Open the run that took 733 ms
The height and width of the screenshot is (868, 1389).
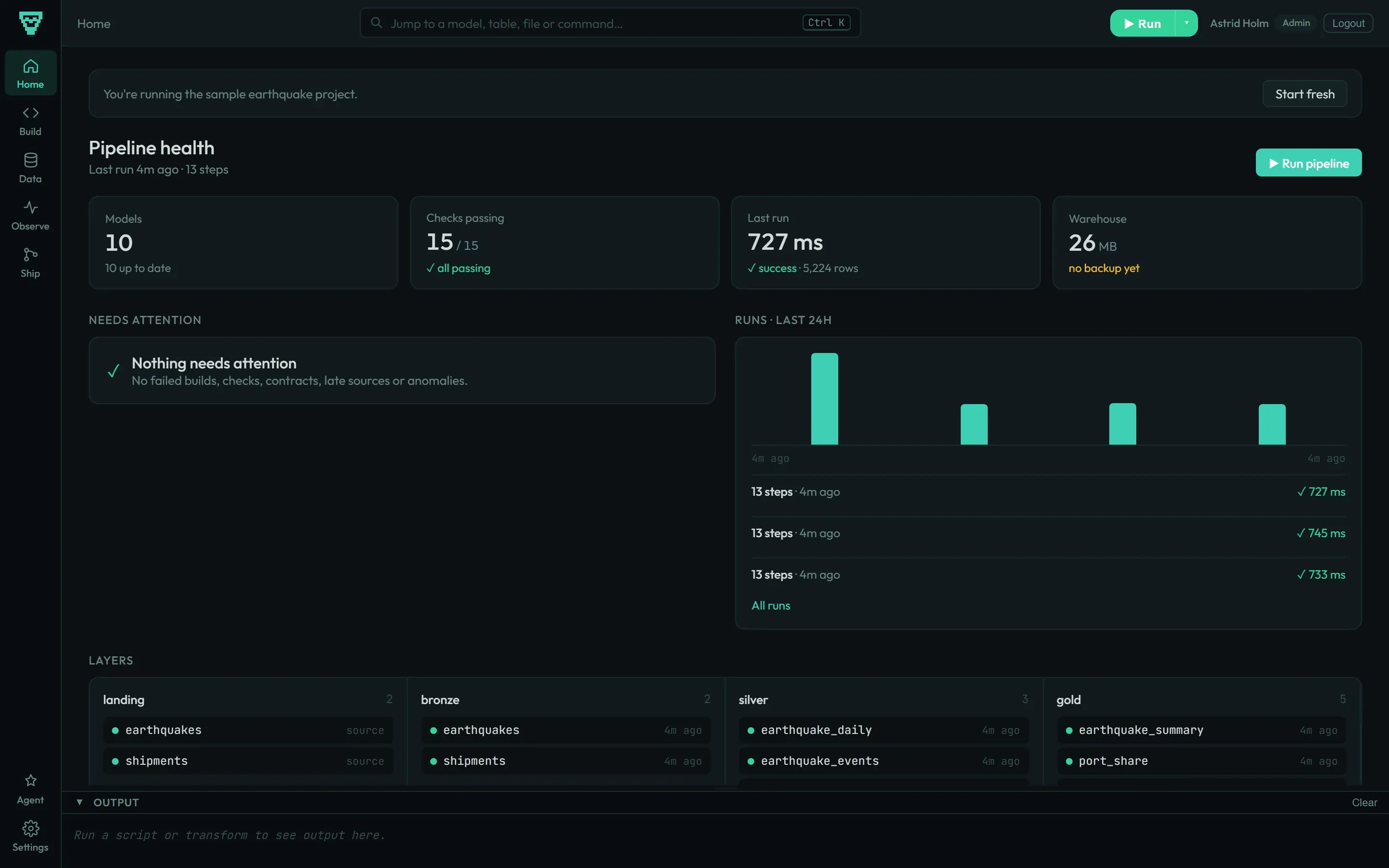point(1048,575)
